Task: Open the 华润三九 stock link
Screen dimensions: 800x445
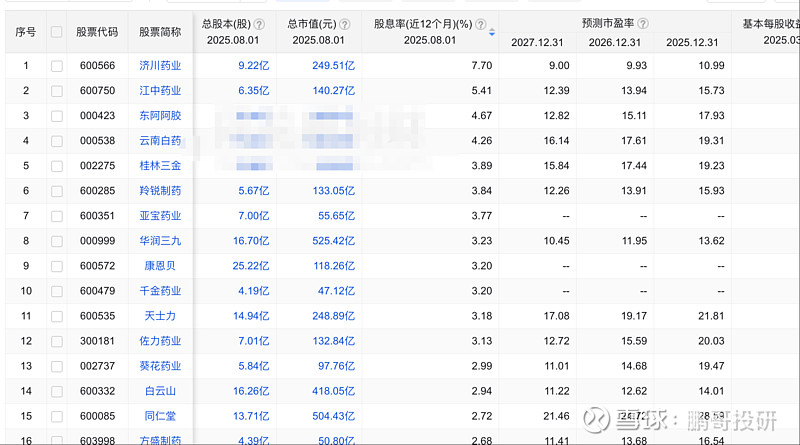Action: point(160,240)
